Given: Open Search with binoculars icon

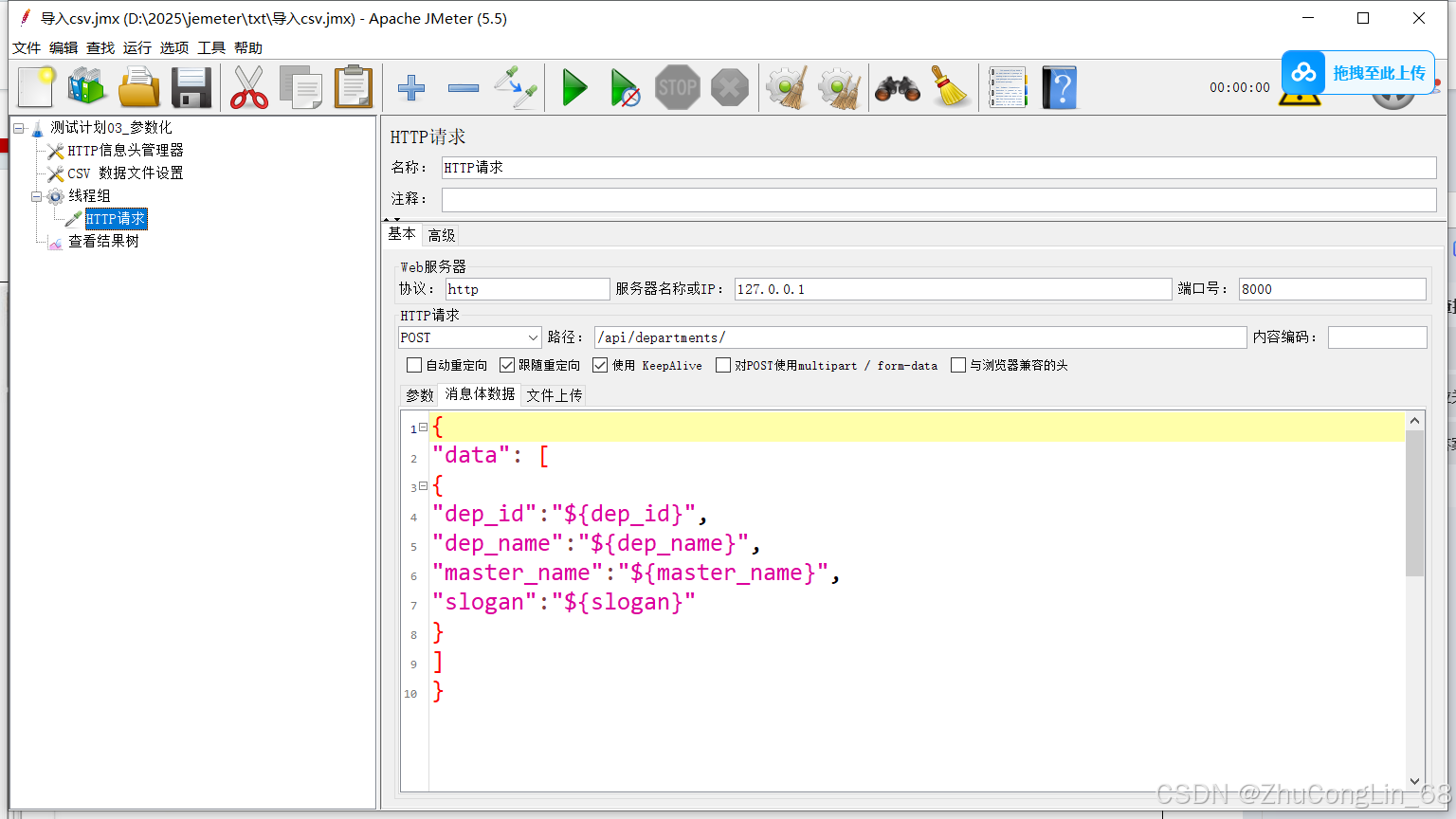Looking at the screenshot, I should click(x=898, y=87).
